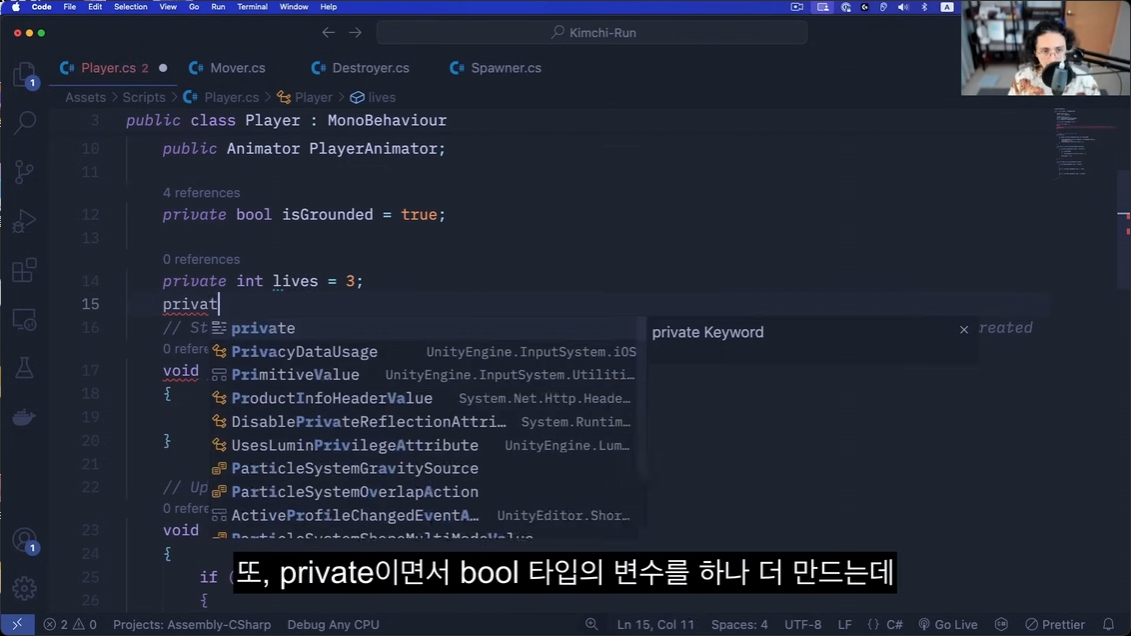Viewport: 1131px width, 636px height.
Task: Open the Scripts breadcrumb
Action: point(144,97)
